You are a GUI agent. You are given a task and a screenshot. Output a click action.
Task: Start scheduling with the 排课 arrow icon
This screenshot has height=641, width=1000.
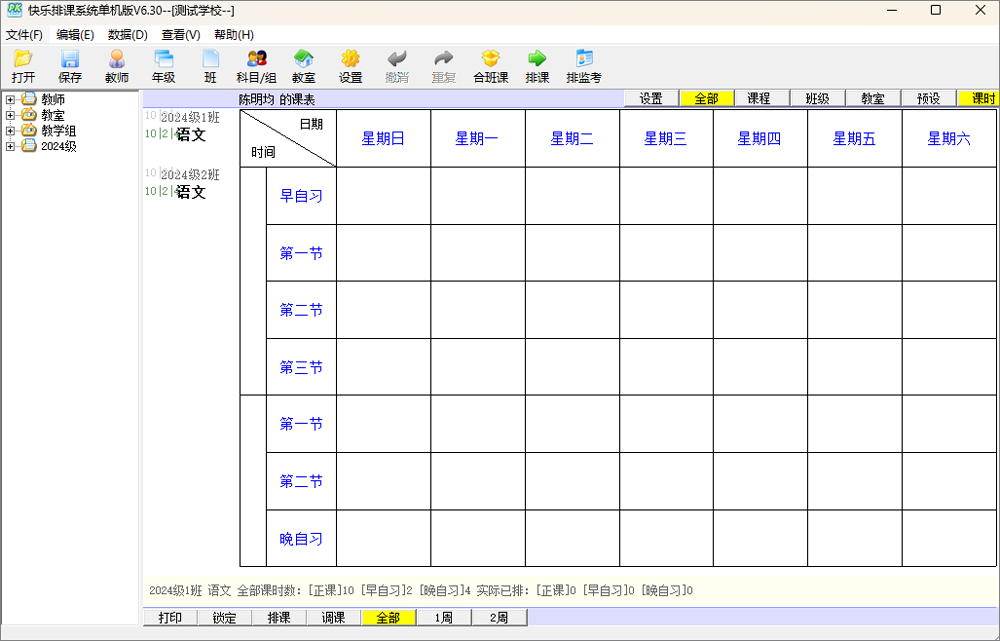click(536, 66)
